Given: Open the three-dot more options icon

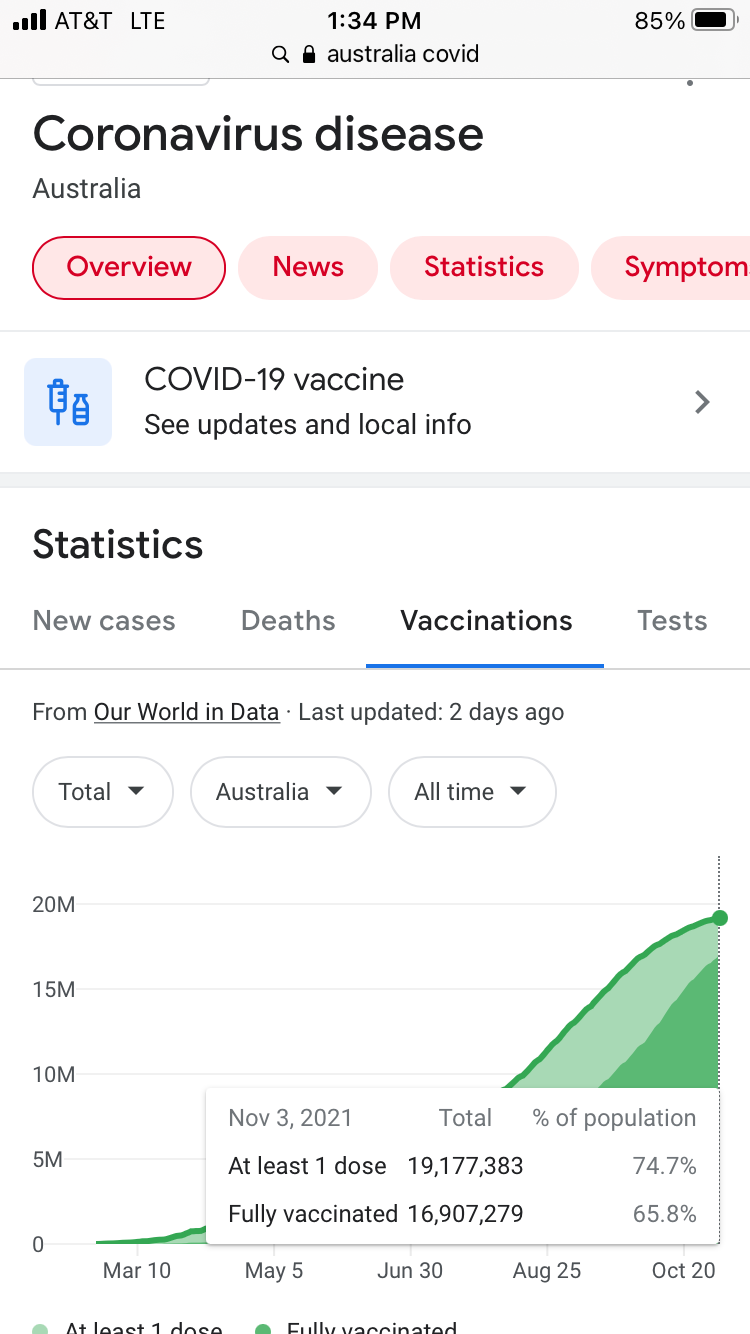Looking at the screenshot, I should pyautogui.click(x=690, y=83).
